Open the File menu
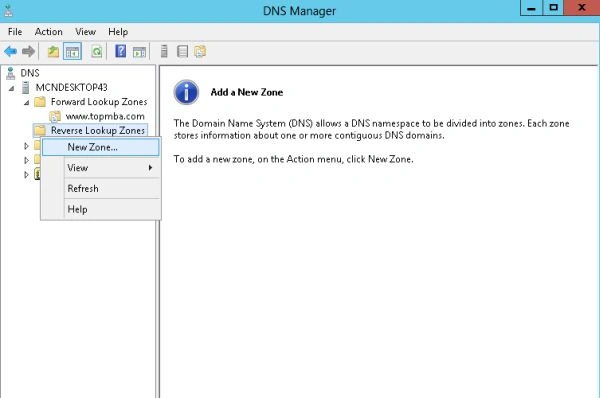The height and width of the screenshot is (398, 600). pyautogui.click(x=15, y=32)
